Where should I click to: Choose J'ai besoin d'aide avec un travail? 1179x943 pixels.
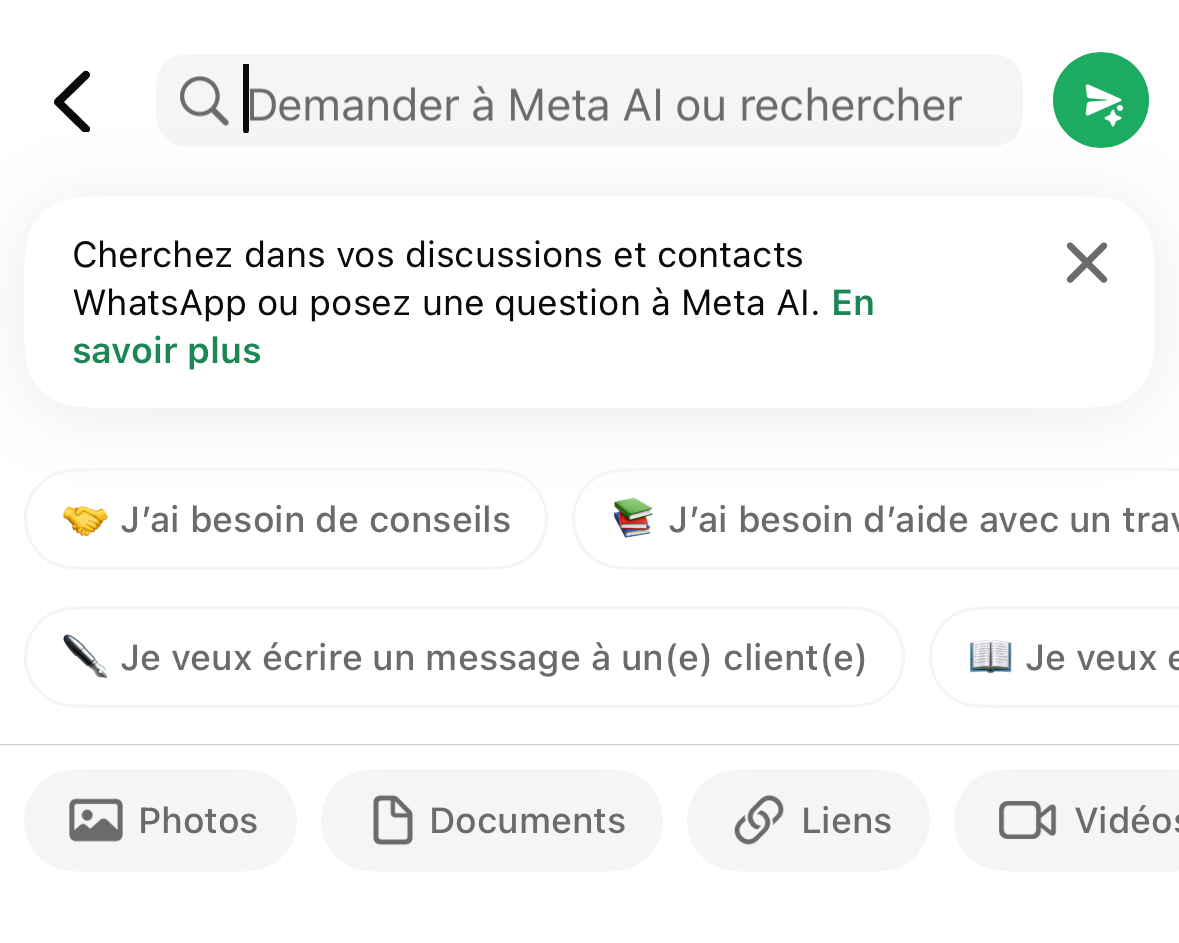(880, 519)
